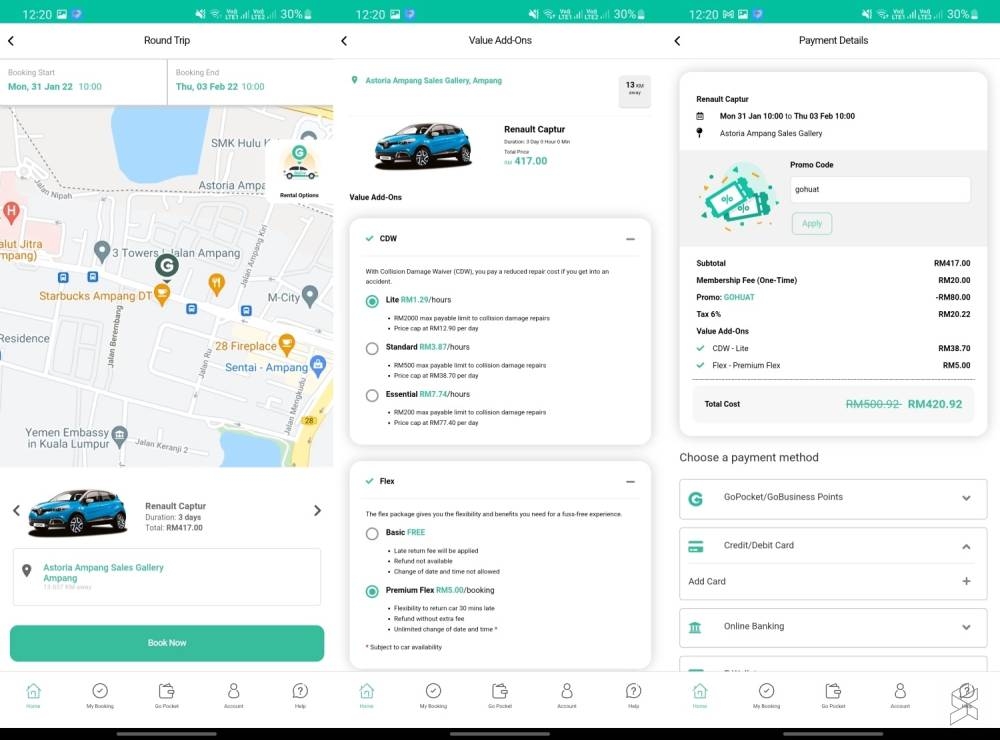Viewport: 1000px width, 740px height.
Task: Go back from the Payment Details screen
Action: tap(677, 41)
